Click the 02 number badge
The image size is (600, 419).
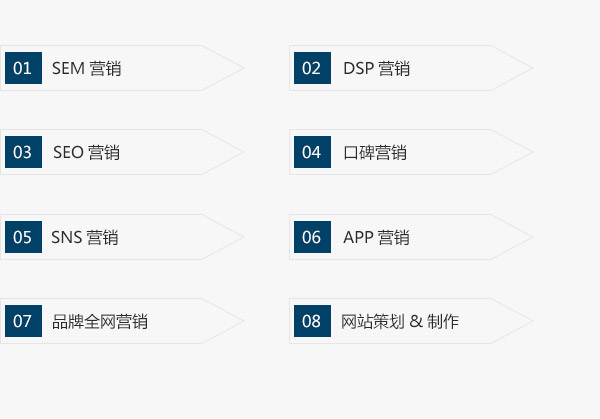pyautogui.click(x=312, y=68)
